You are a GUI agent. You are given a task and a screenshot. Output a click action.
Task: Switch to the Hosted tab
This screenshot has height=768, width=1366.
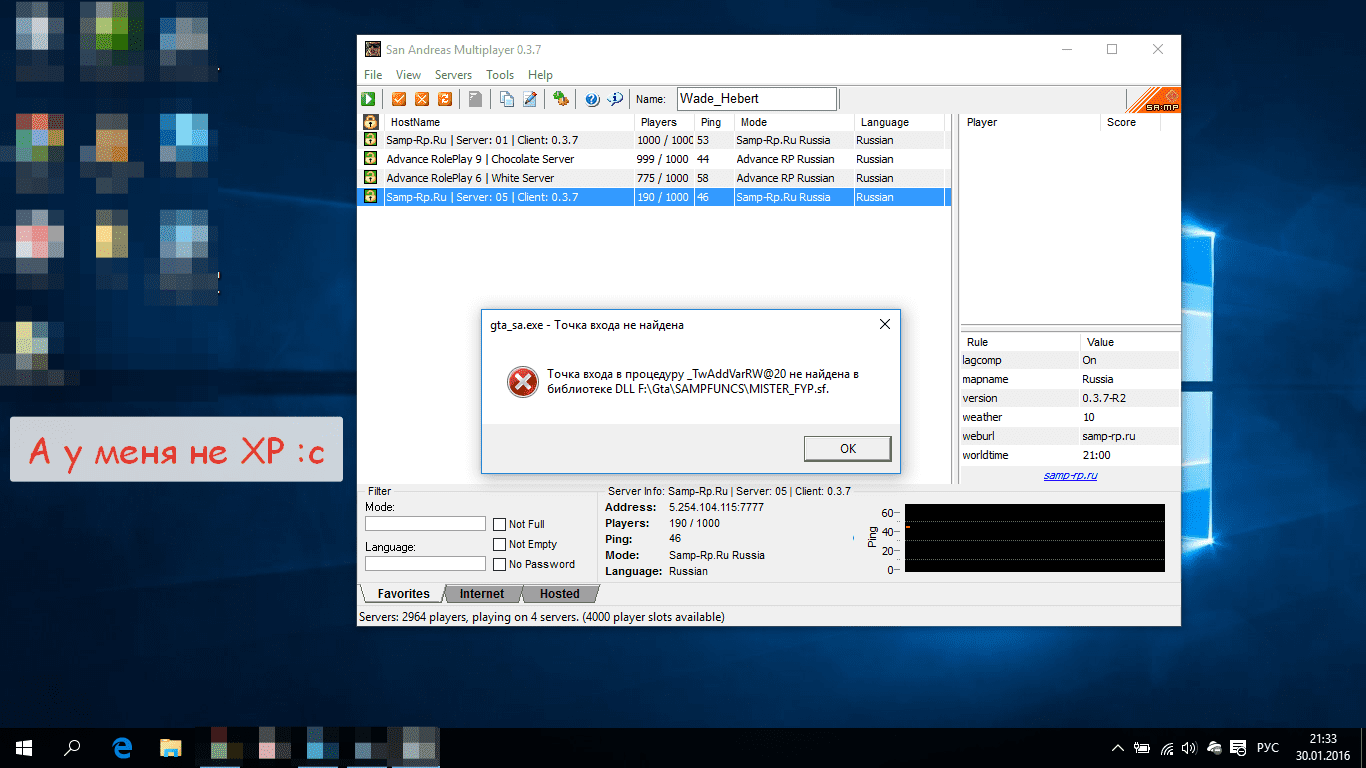(x=560, y=594)
